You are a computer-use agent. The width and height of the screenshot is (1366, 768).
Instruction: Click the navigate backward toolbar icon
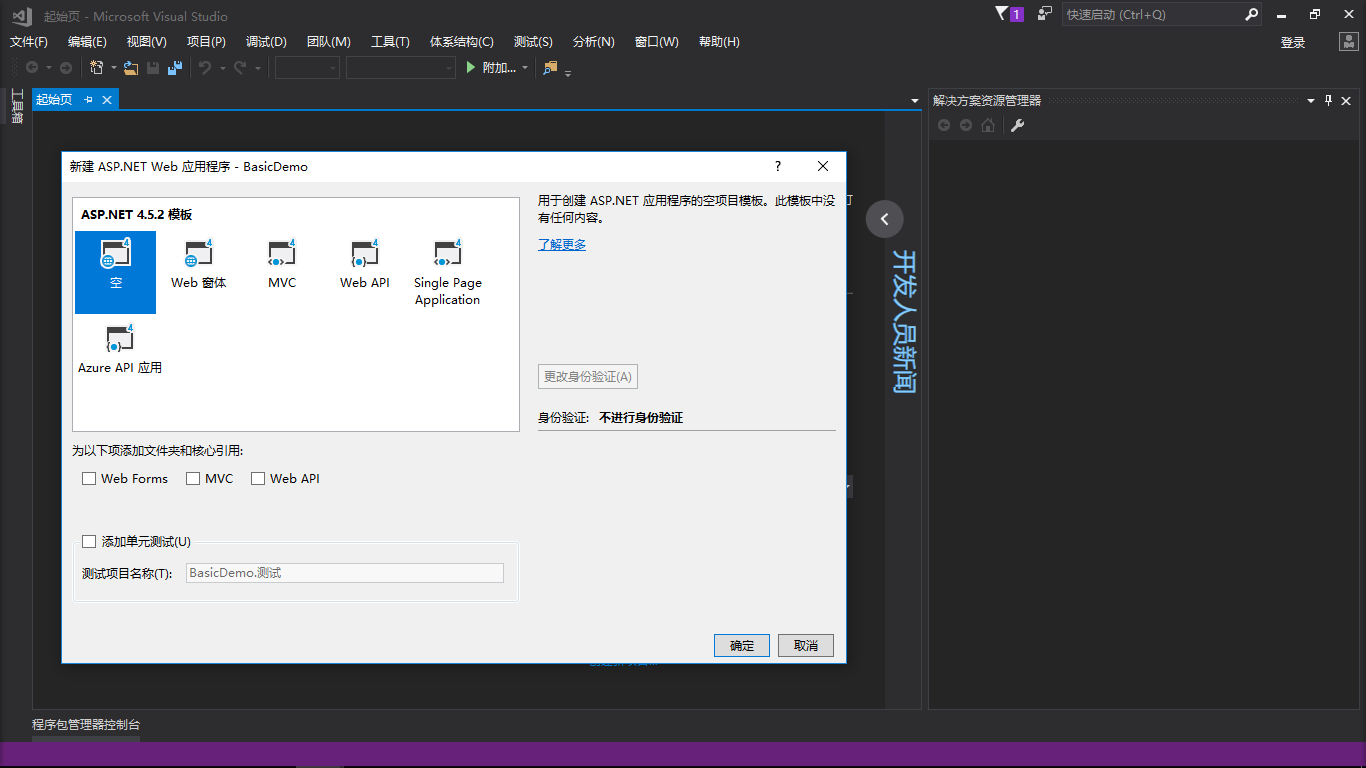(x=32, y=68)
